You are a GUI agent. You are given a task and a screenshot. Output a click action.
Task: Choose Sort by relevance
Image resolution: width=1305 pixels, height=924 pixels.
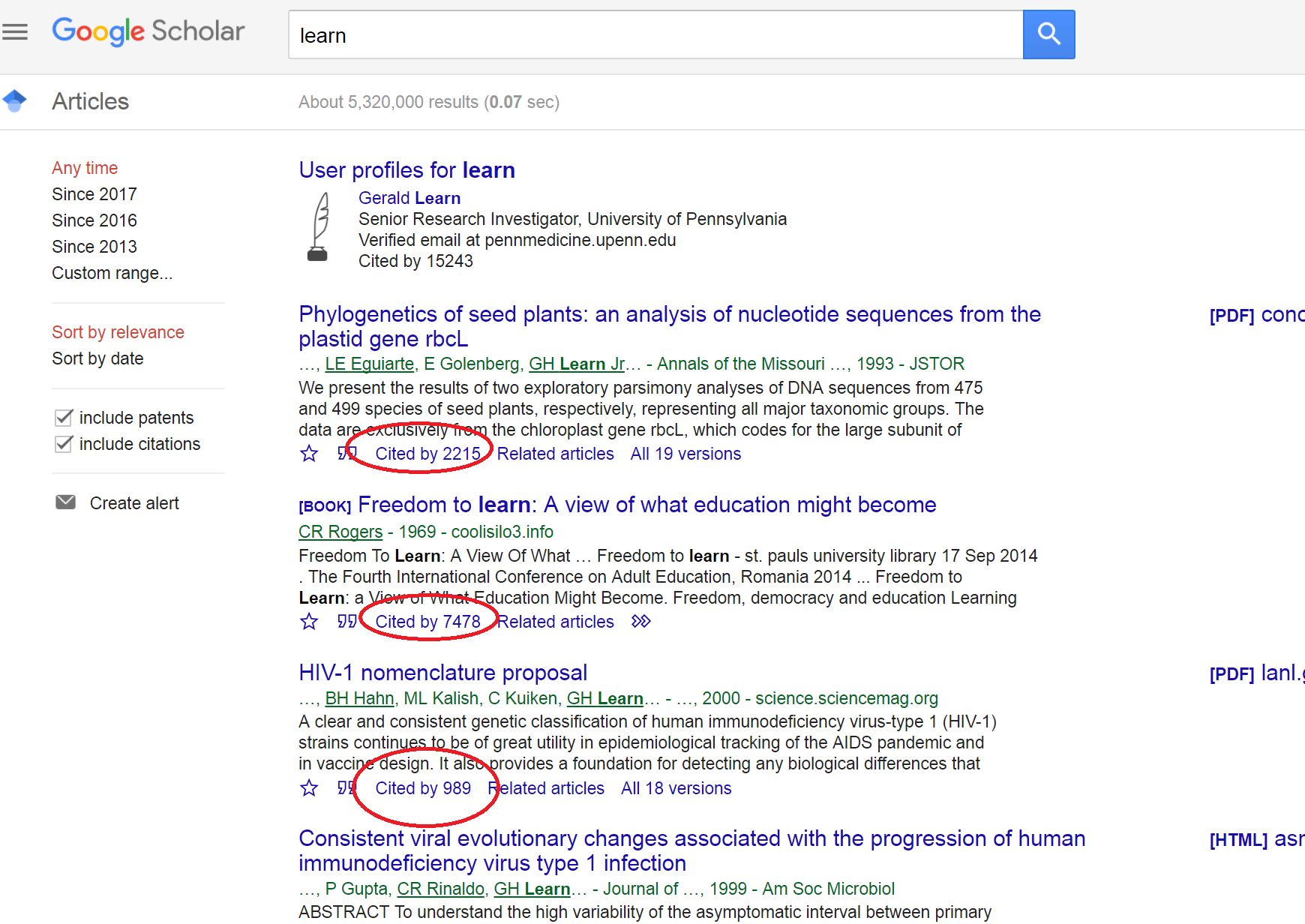coord(118,332)
